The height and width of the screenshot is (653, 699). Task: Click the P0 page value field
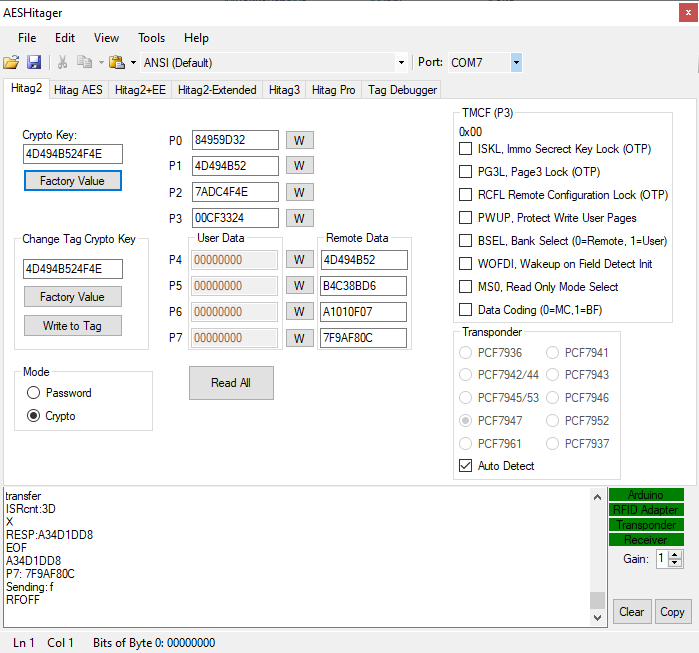tap(235, 140)
